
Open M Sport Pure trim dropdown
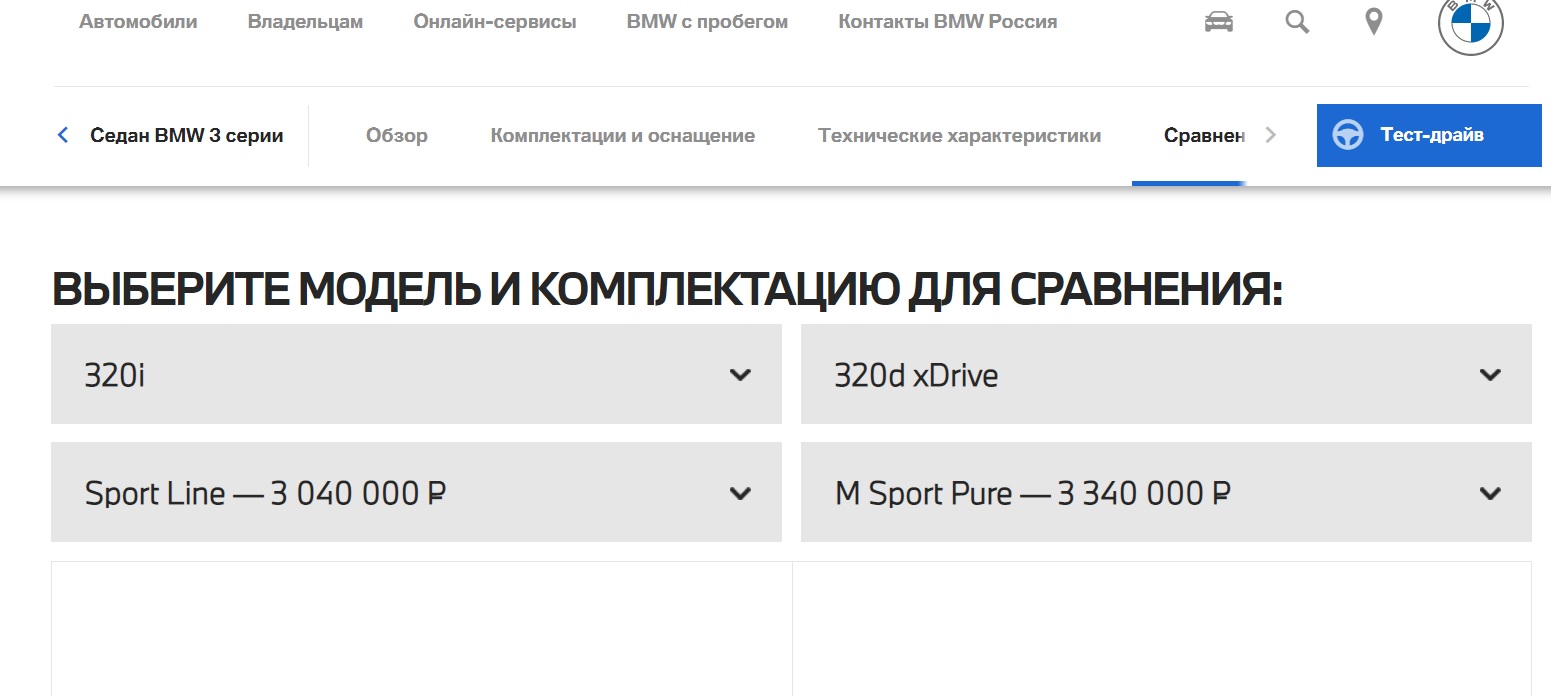pyautogui.click(x=1166, y=492)
